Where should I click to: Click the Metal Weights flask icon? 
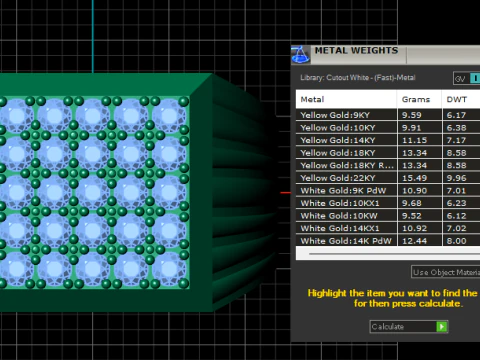pyautogui.click(x=300, y=55)
